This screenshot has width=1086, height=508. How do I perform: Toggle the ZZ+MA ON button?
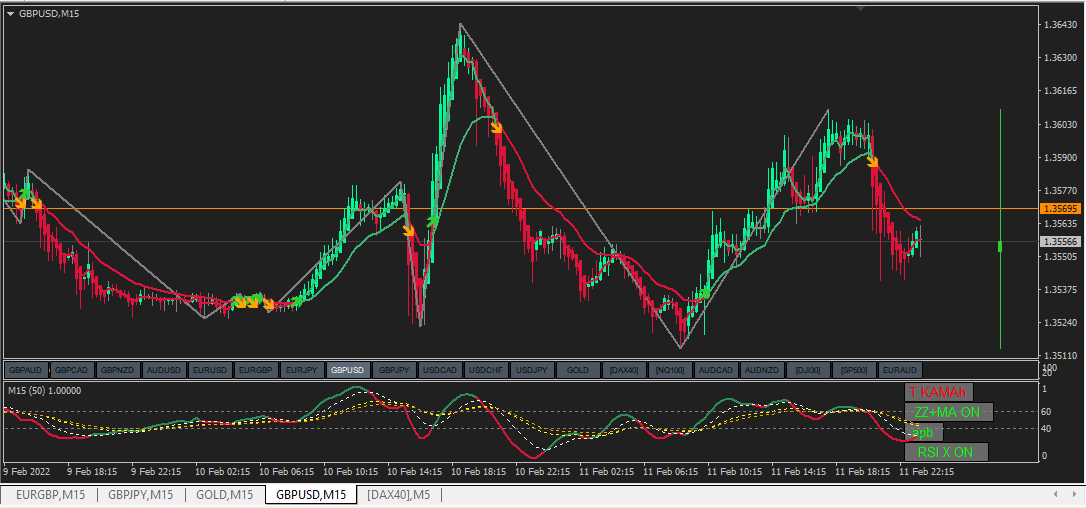tap(949, 412)
